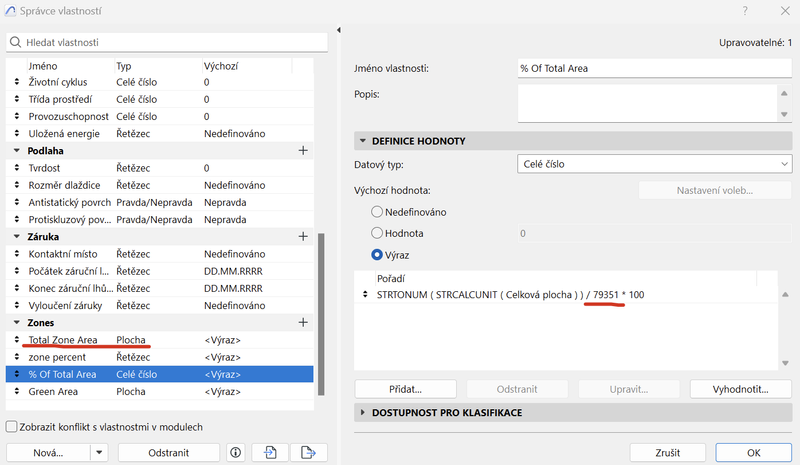Click the import properties icon

[x=270, y=452]
